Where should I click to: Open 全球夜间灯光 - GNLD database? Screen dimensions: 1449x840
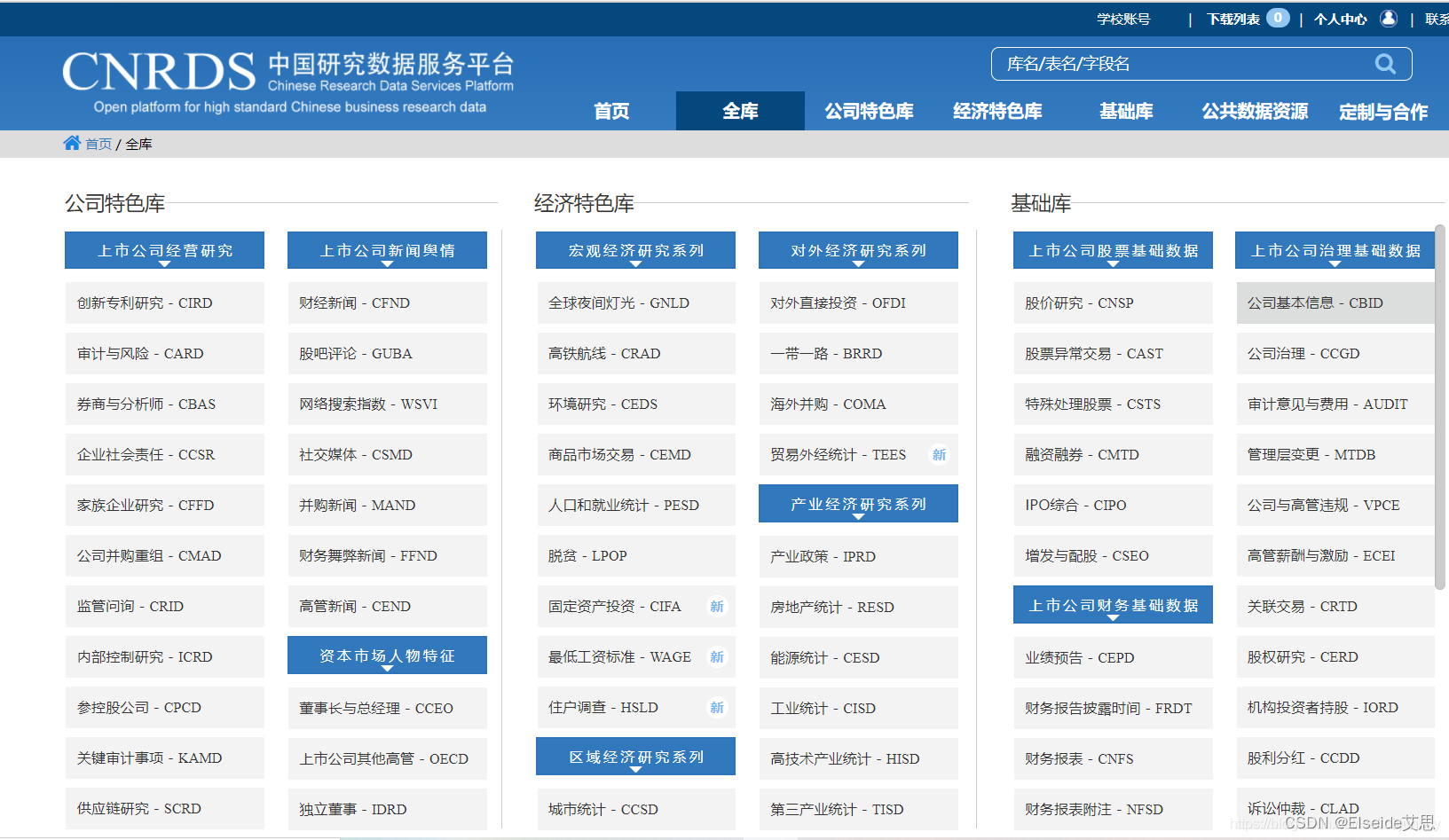click(x=635, y=302)
